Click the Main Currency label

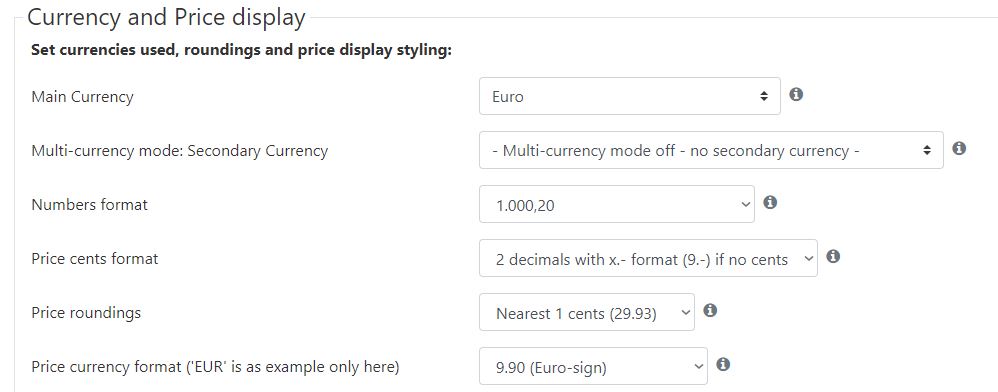pyautogui.click(x=83, y=97)
